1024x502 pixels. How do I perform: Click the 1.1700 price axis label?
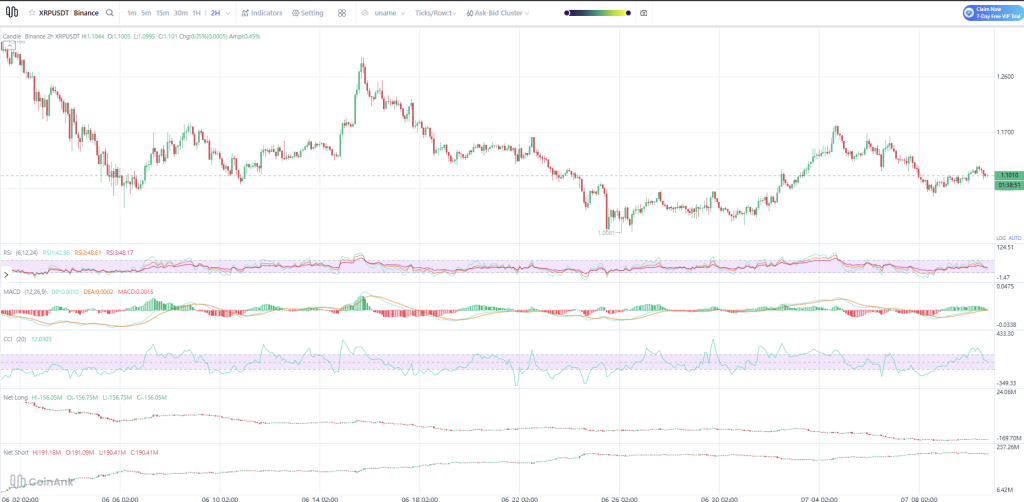[1006, 133]
